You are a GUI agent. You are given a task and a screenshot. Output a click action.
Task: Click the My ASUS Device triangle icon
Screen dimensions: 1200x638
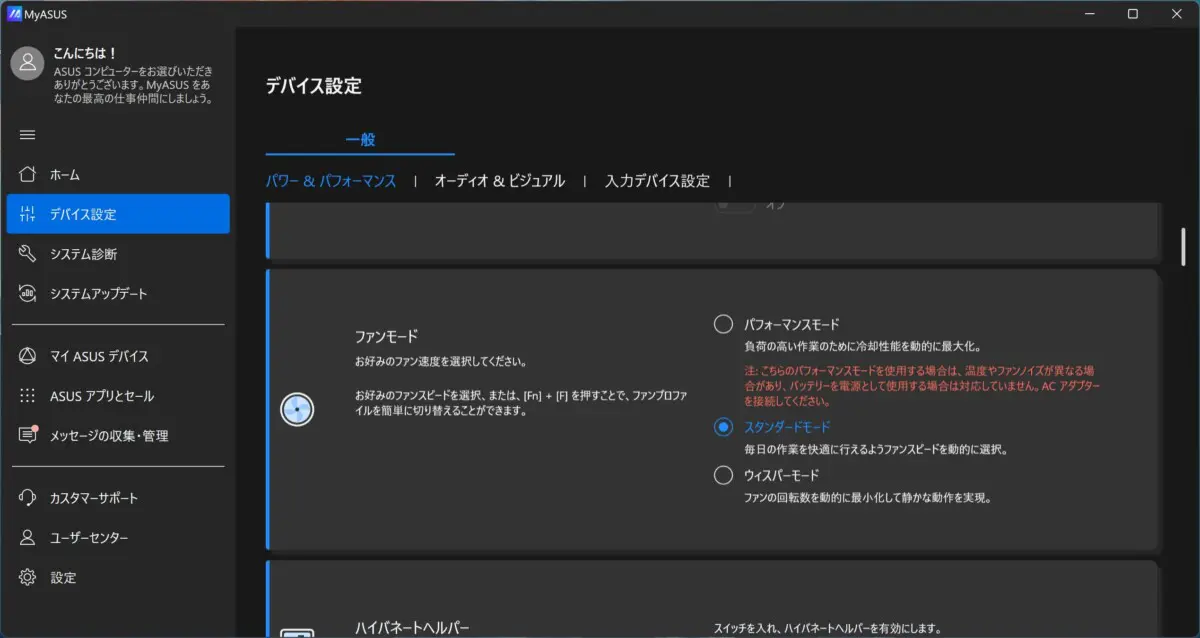pos(28,356)
